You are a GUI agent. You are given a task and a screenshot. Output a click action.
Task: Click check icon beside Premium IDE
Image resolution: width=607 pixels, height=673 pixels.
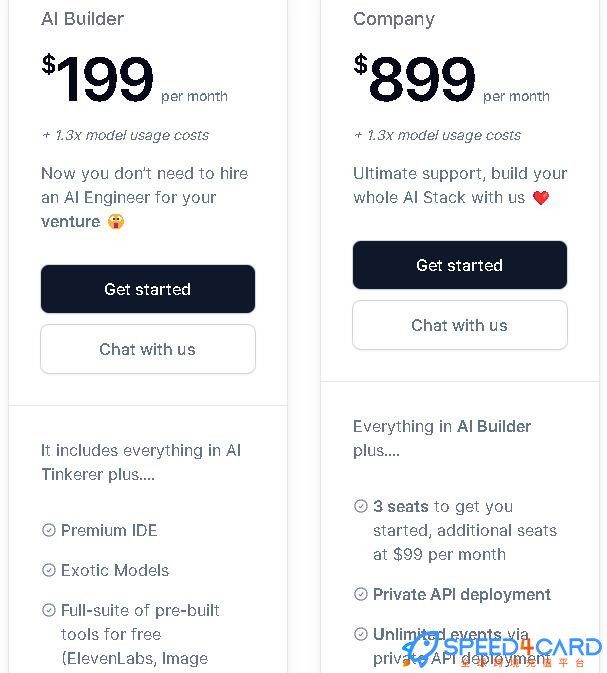click(49, 530)
